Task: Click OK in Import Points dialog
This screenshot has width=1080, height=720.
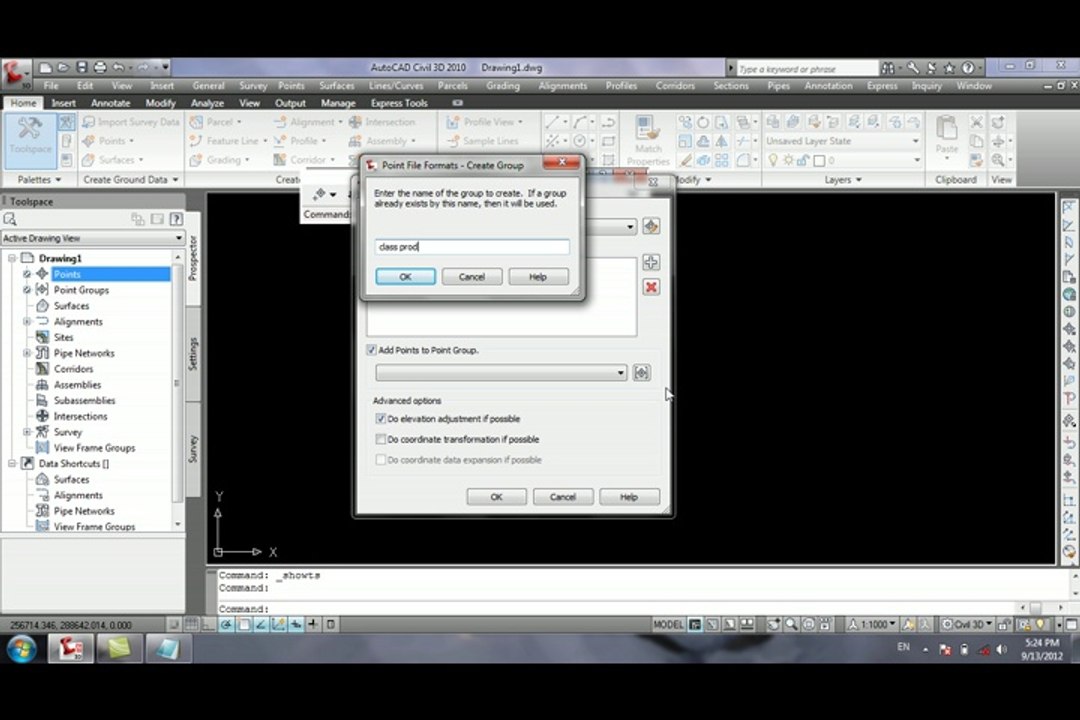Action: [496, 497]
